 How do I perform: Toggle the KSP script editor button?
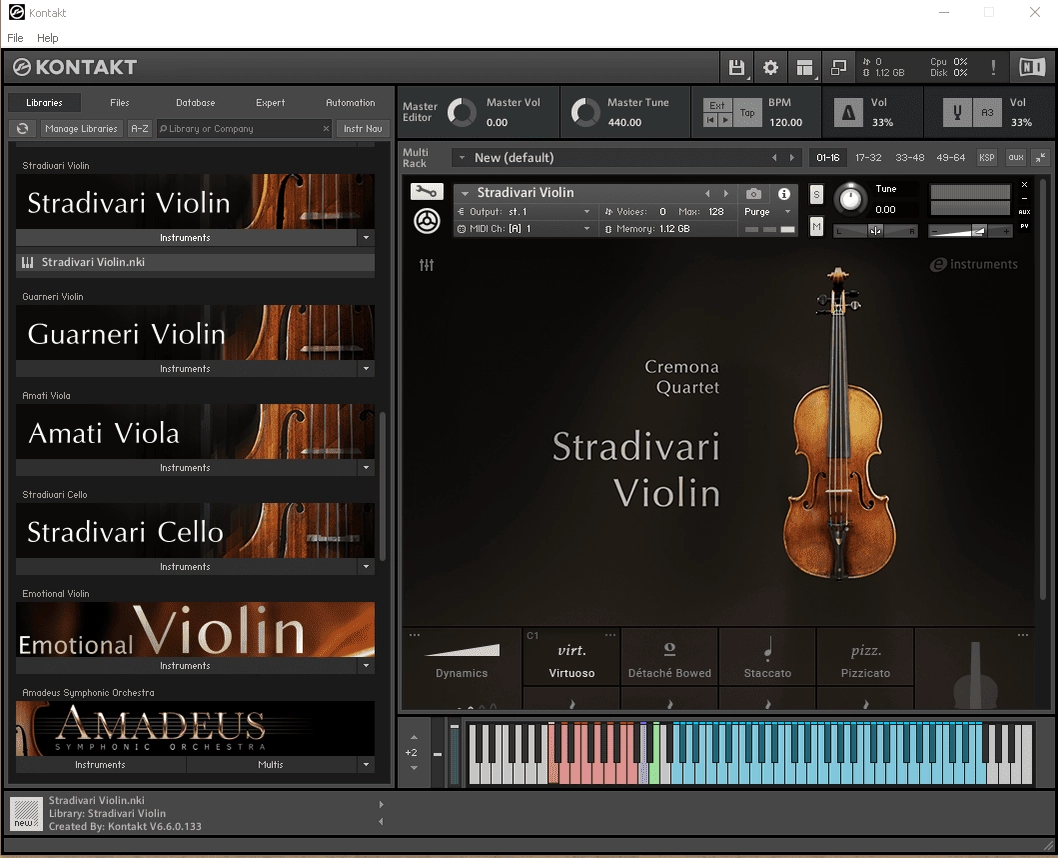986,157
